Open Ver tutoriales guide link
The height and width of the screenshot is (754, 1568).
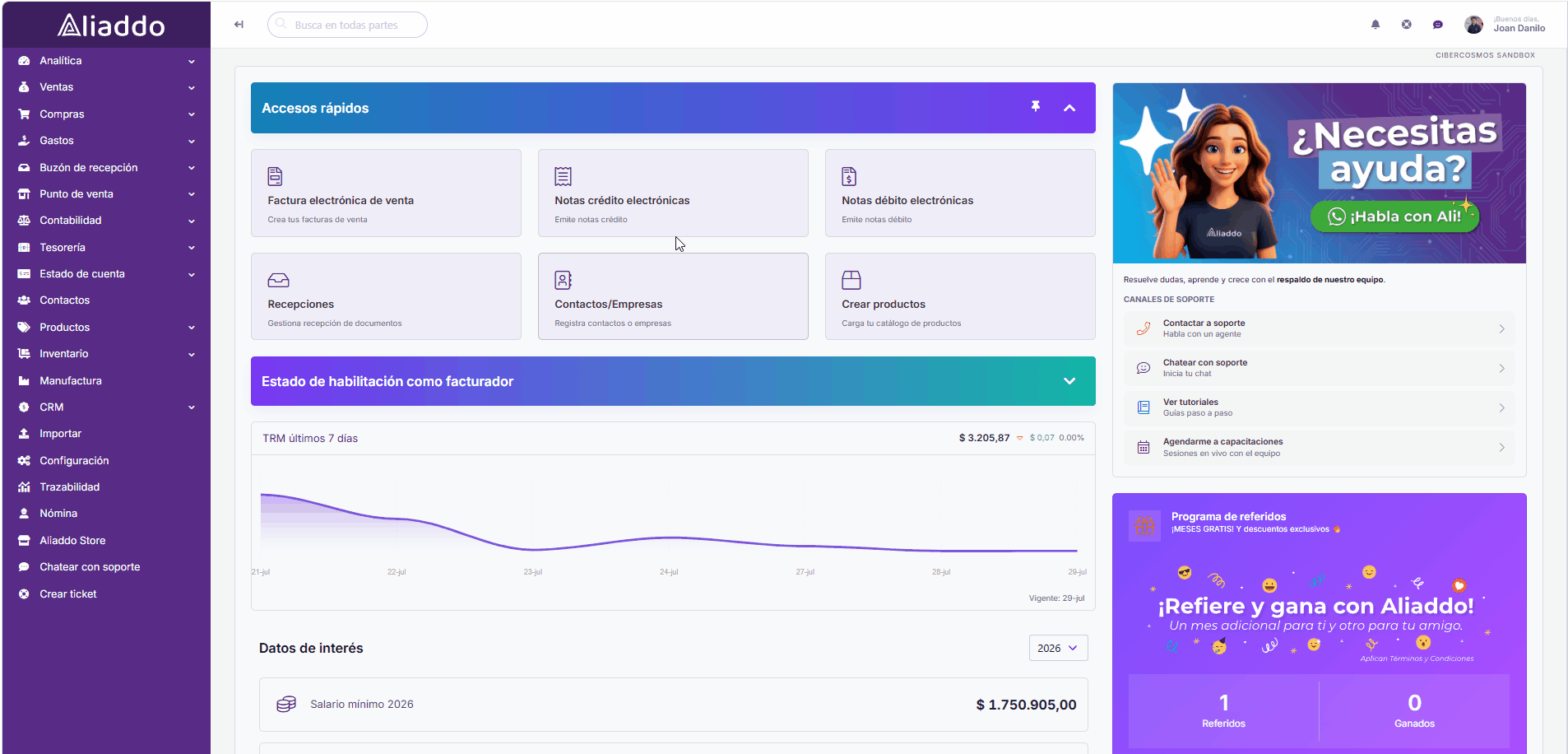click(1319, 407)
